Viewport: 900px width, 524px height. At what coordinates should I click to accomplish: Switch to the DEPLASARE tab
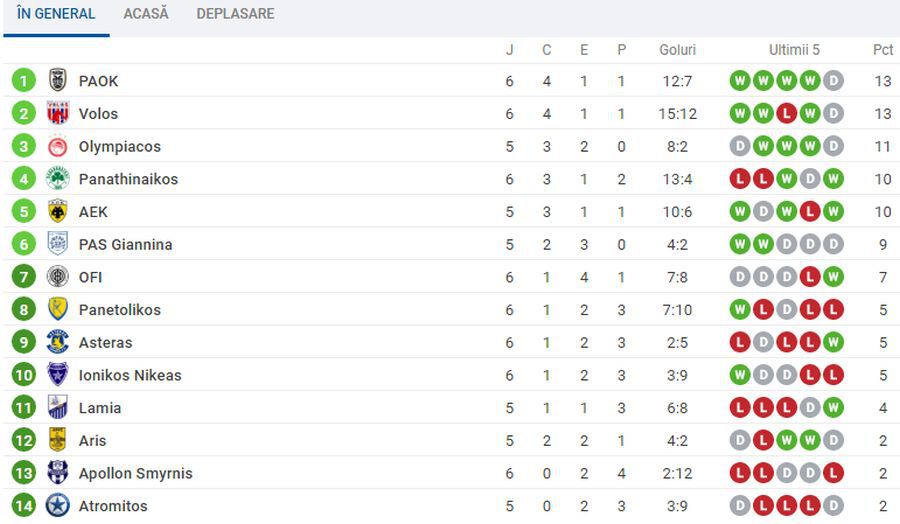235,14
